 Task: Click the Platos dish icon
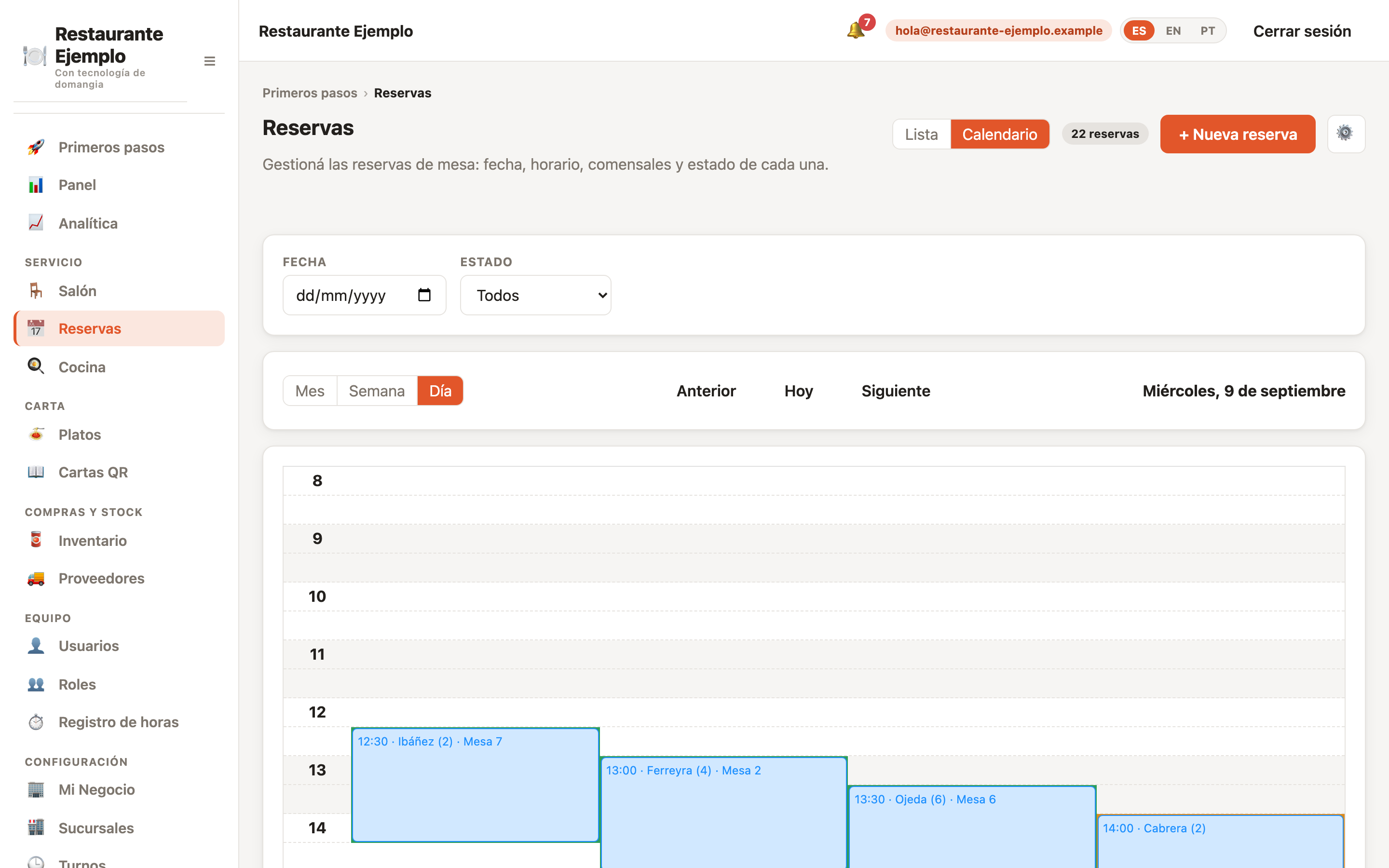tap(36, 434)
